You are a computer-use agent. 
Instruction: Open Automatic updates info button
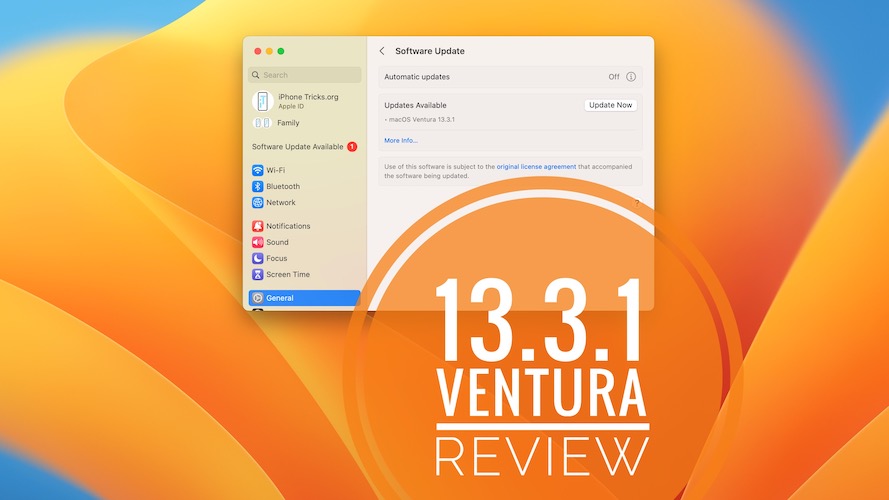pyautogui.click(x=631, y=77)
